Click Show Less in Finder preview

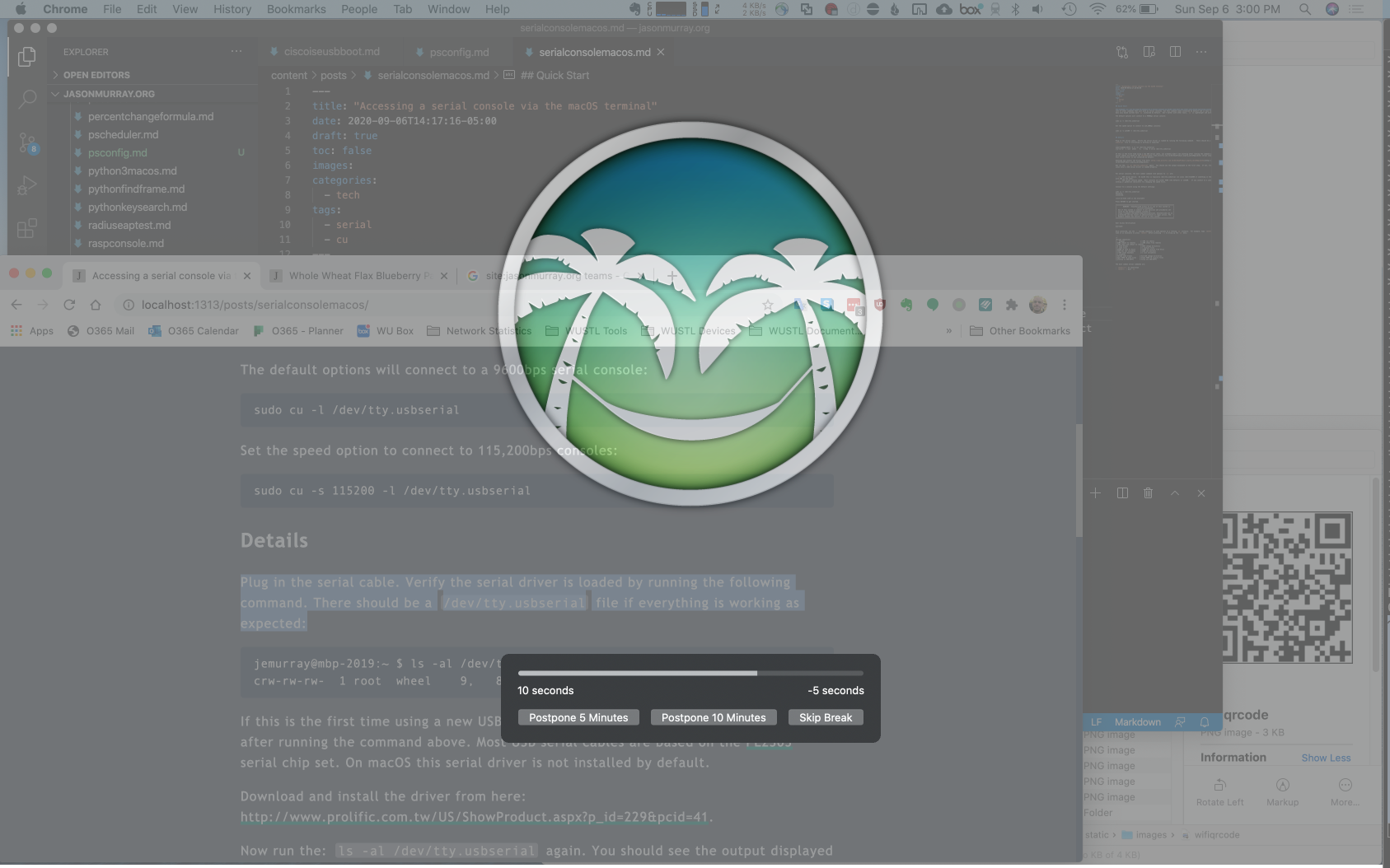click(x=1326, y=758)
